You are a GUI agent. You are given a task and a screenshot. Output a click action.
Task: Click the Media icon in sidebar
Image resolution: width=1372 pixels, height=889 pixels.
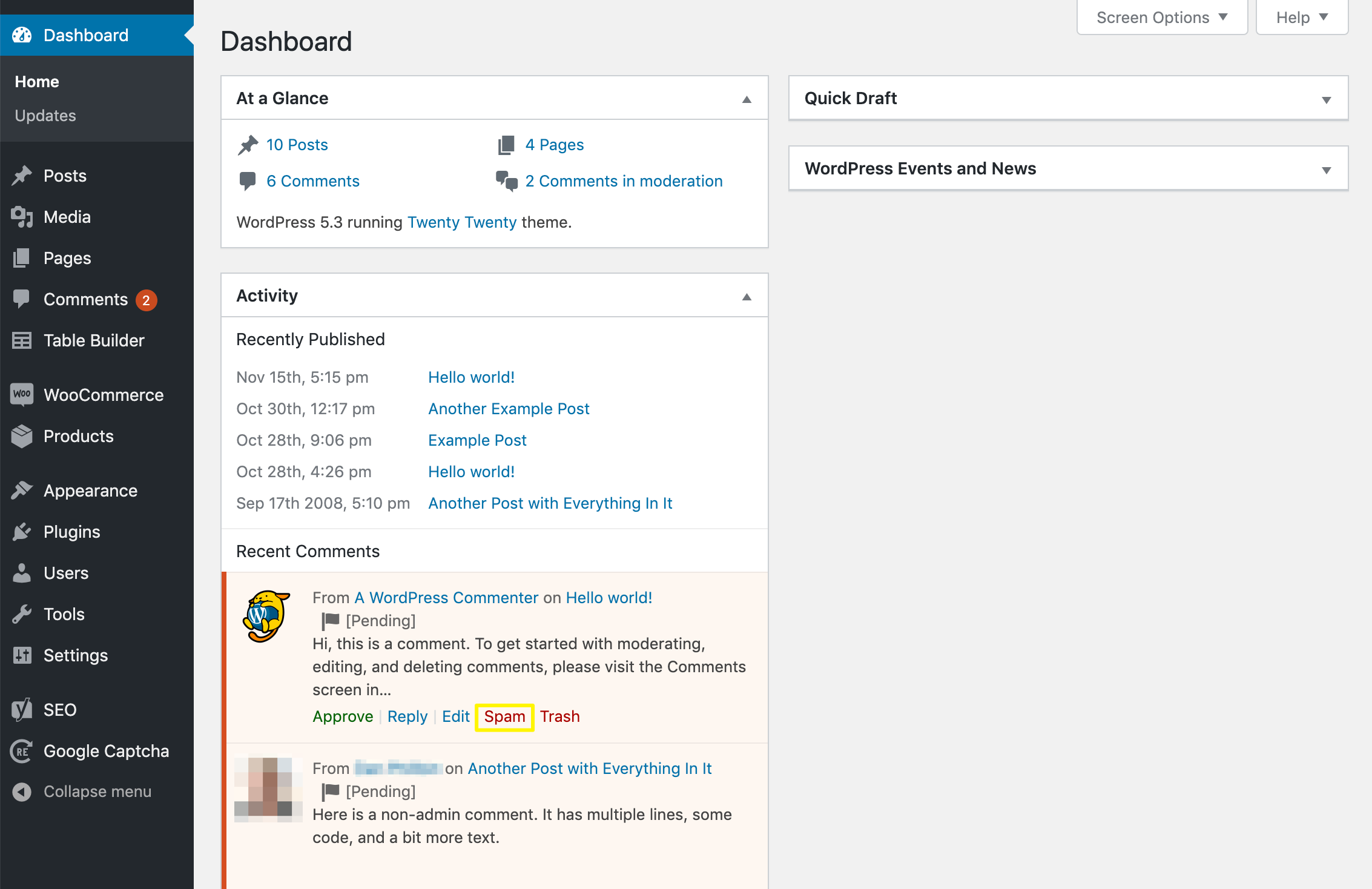coord(22,217)
